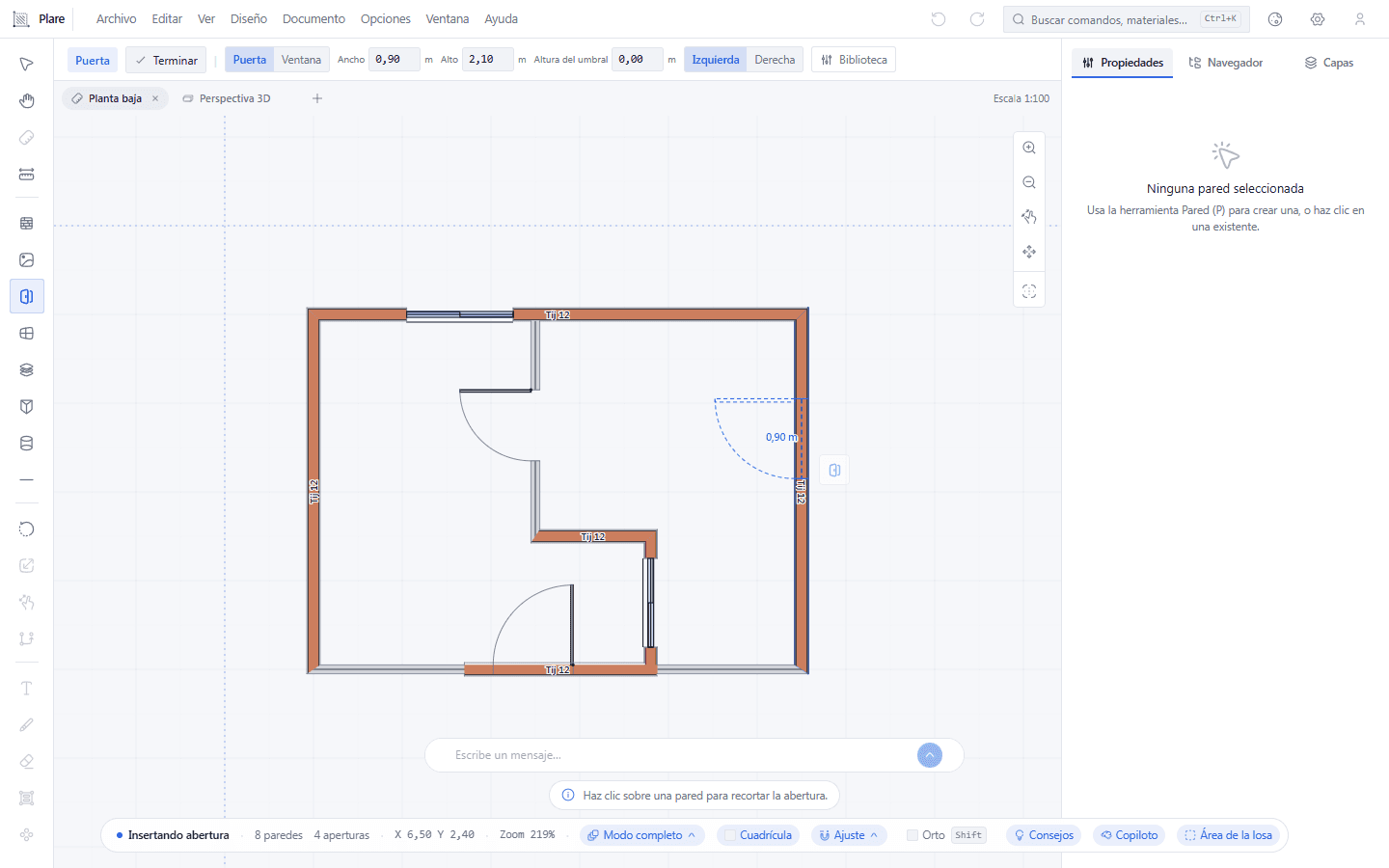Enable the Orto checkbox
This screenshot has width=1389, height=868.
point(912,835)
